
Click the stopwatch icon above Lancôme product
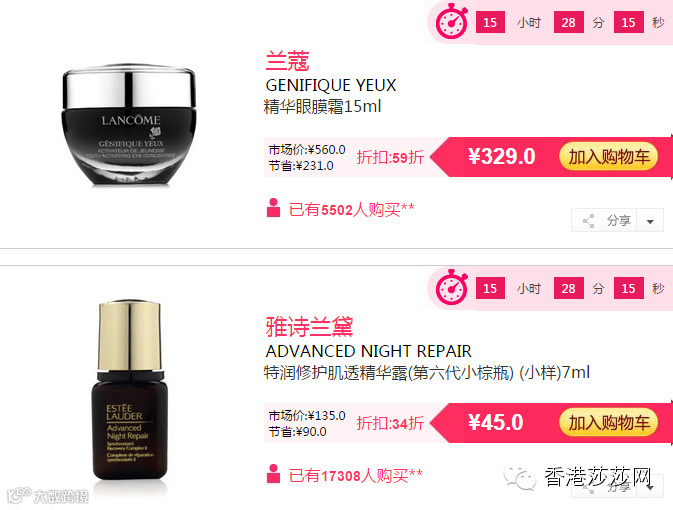point(452,21)
